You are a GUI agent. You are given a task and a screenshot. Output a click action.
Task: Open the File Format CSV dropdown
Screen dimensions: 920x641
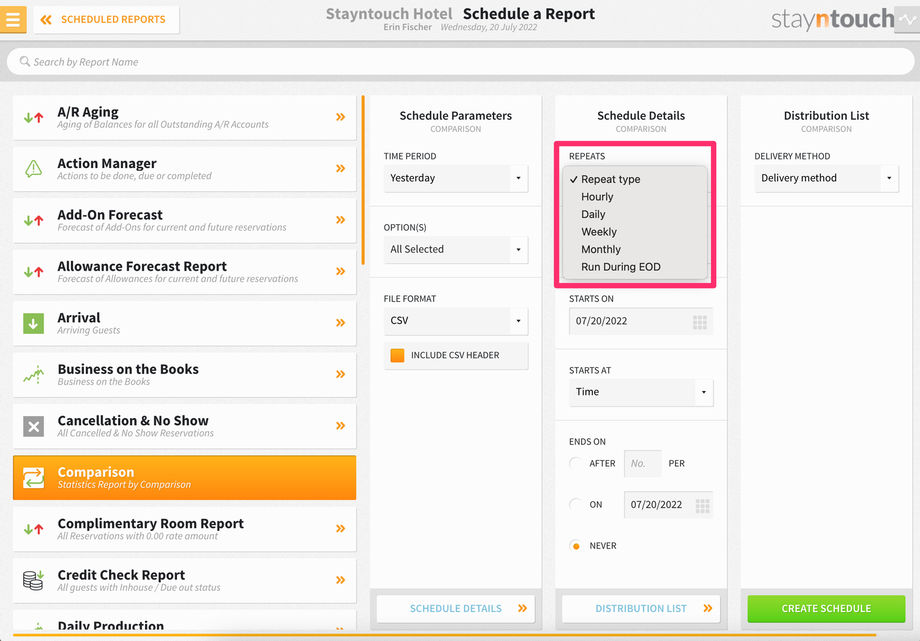[456, 320]
